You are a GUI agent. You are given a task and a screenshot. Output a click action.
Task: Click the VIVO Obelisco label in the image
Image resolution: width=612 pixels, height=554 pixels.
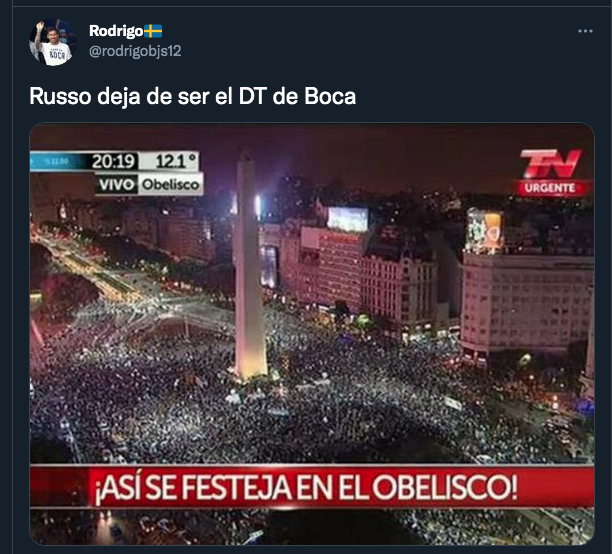150,184
